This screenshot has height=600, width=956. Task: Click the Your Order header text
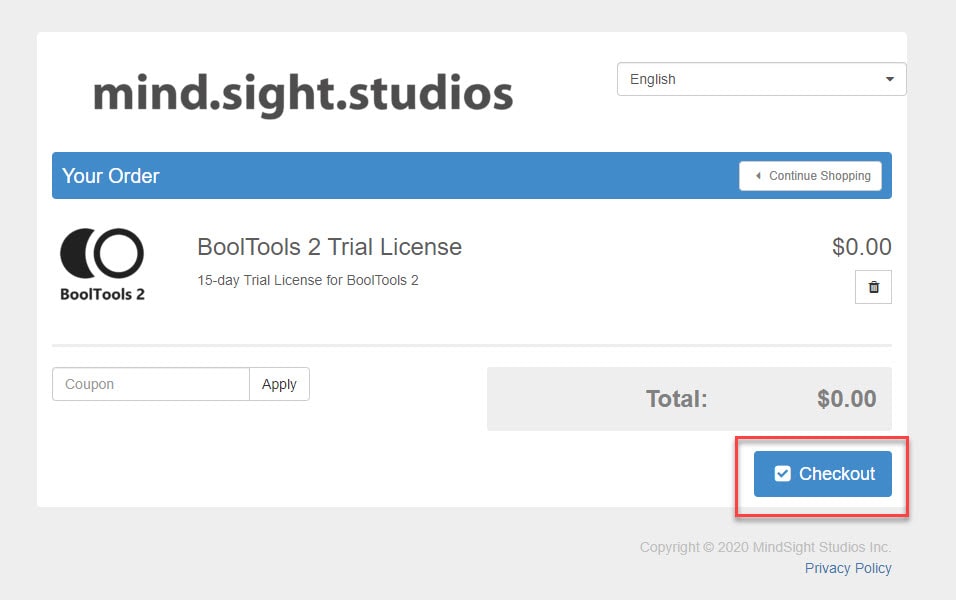coord(111,176)
